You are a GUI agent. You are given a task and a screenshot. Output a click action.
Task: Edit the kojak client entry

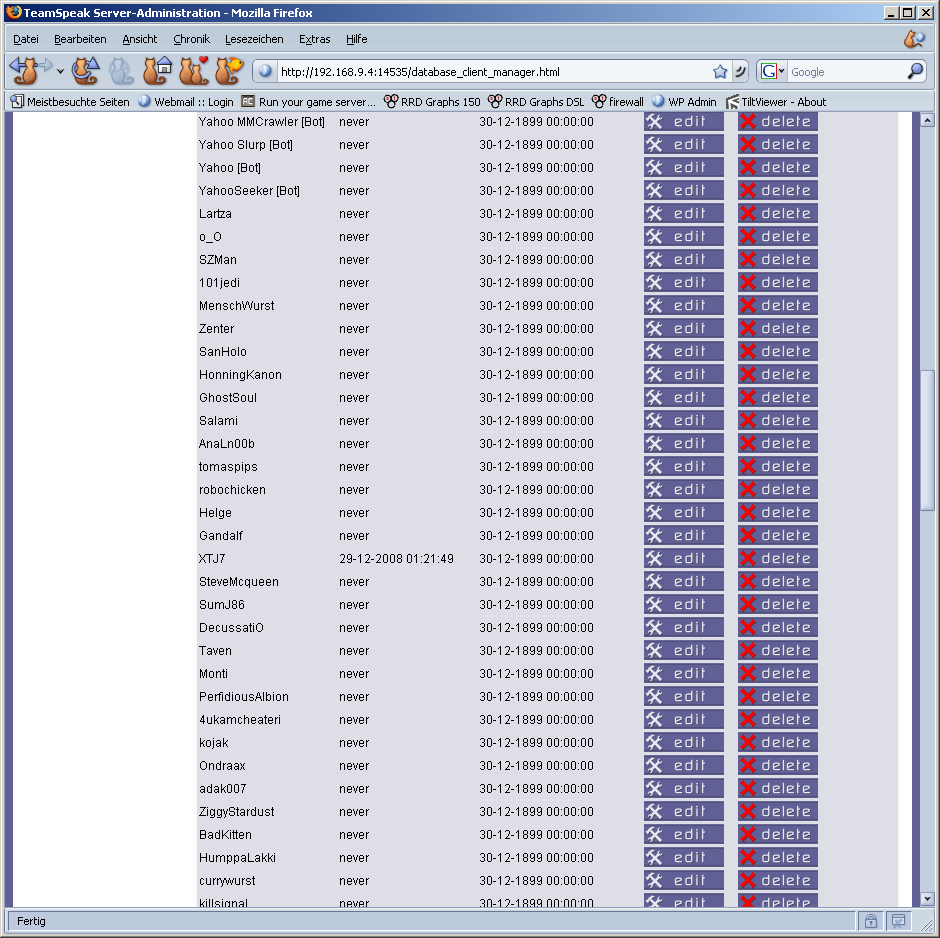(683, 743)
